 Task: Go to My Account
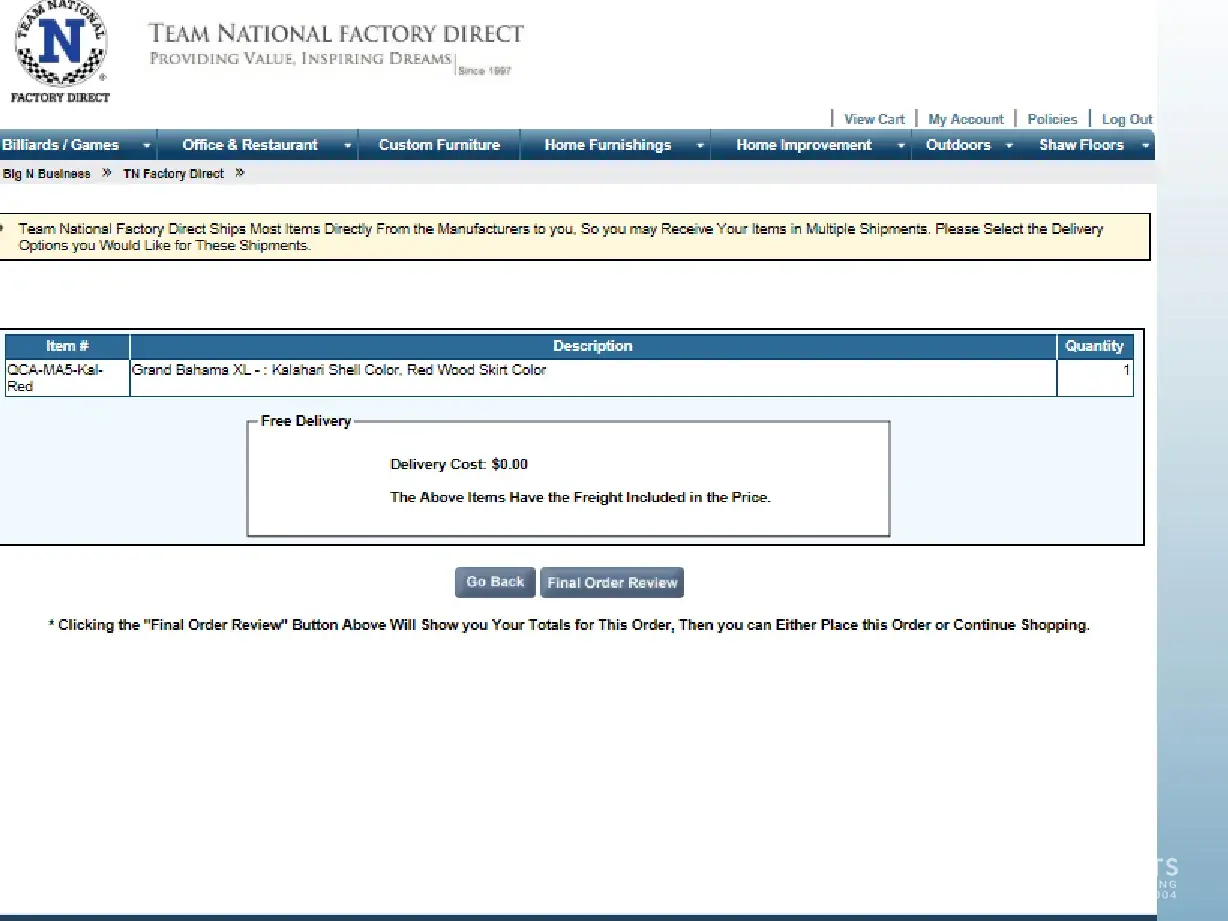(965, 119)
